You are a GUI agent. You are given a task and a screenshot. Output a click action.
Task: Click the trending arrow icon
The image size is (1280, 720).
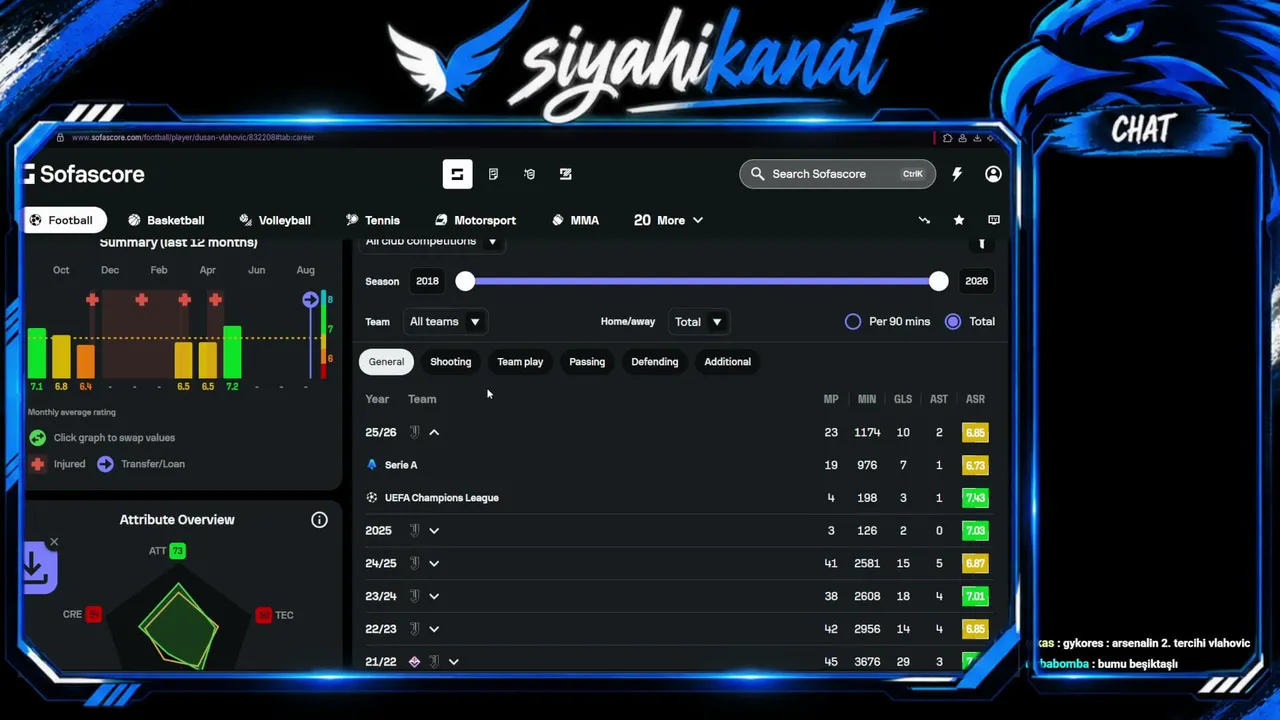click(x=924, y=220)
